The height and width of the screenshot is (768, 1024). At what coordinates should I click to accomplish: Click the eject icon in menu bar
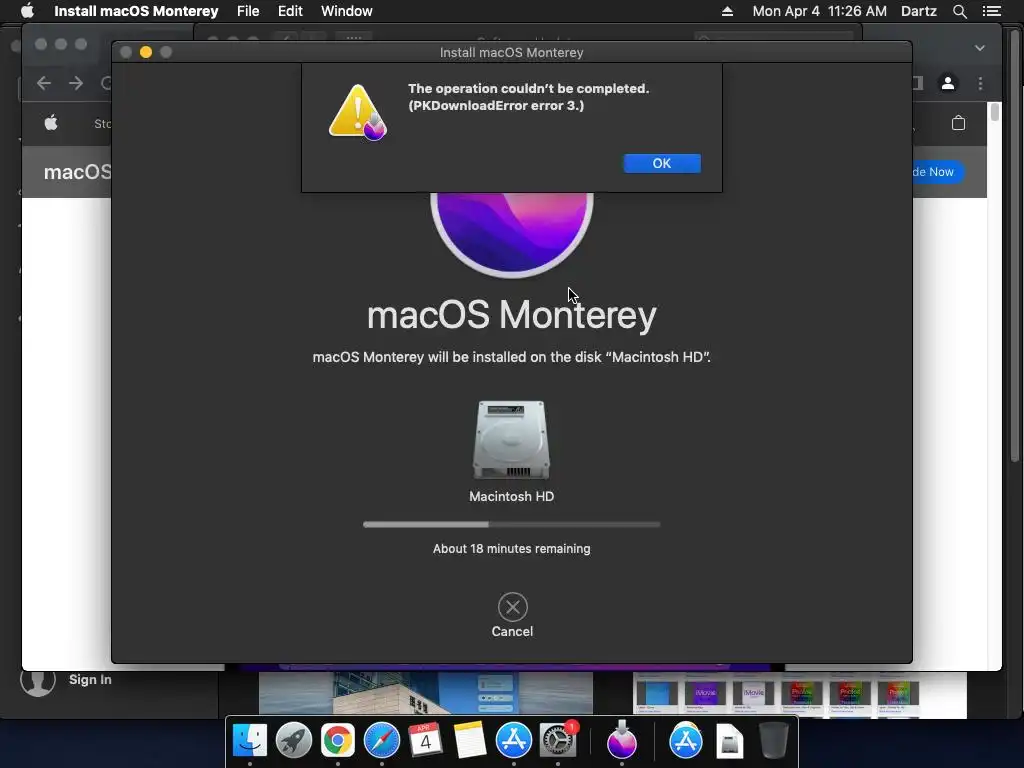(727, 11)
